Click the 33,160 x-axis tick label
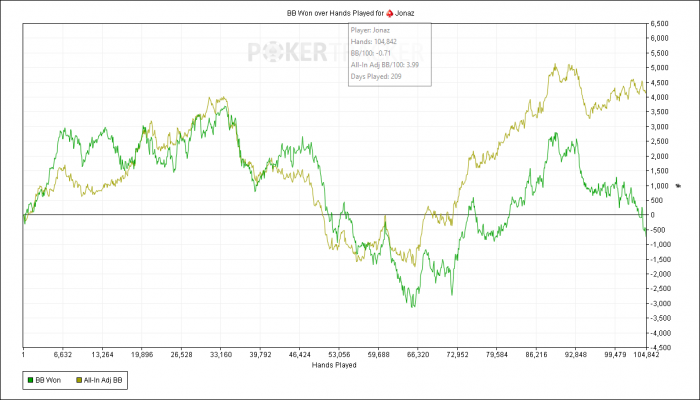The image size is (700, 400). [221, 355]
